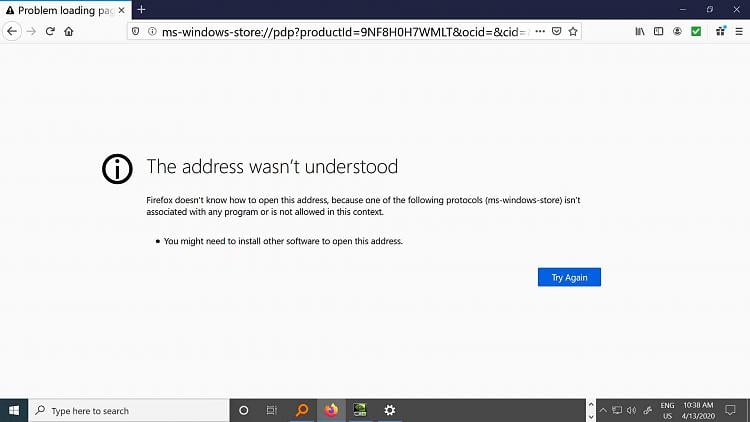Select the Problem loading page tab
Screen dimensions: 750x422
click(66, 10)
